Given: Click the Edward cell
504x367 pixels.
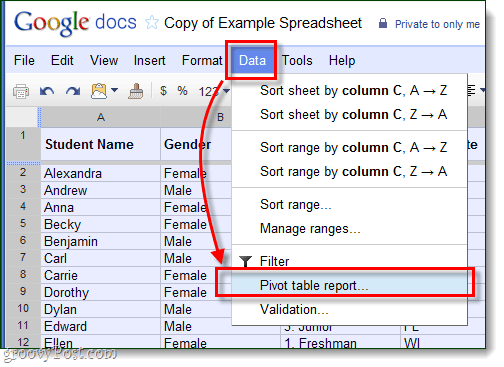Looking at the screenshot, I should pos(101,326).
